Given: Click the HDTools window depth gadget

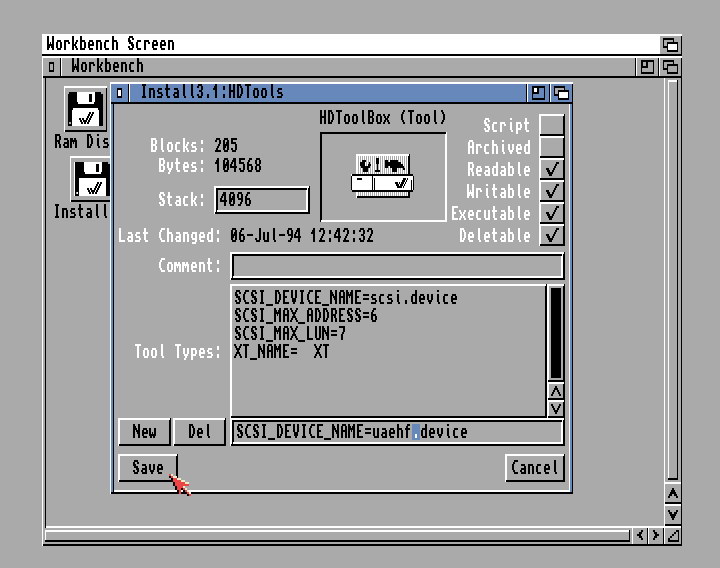Looking at the screenshot, I should click(561, 93).
